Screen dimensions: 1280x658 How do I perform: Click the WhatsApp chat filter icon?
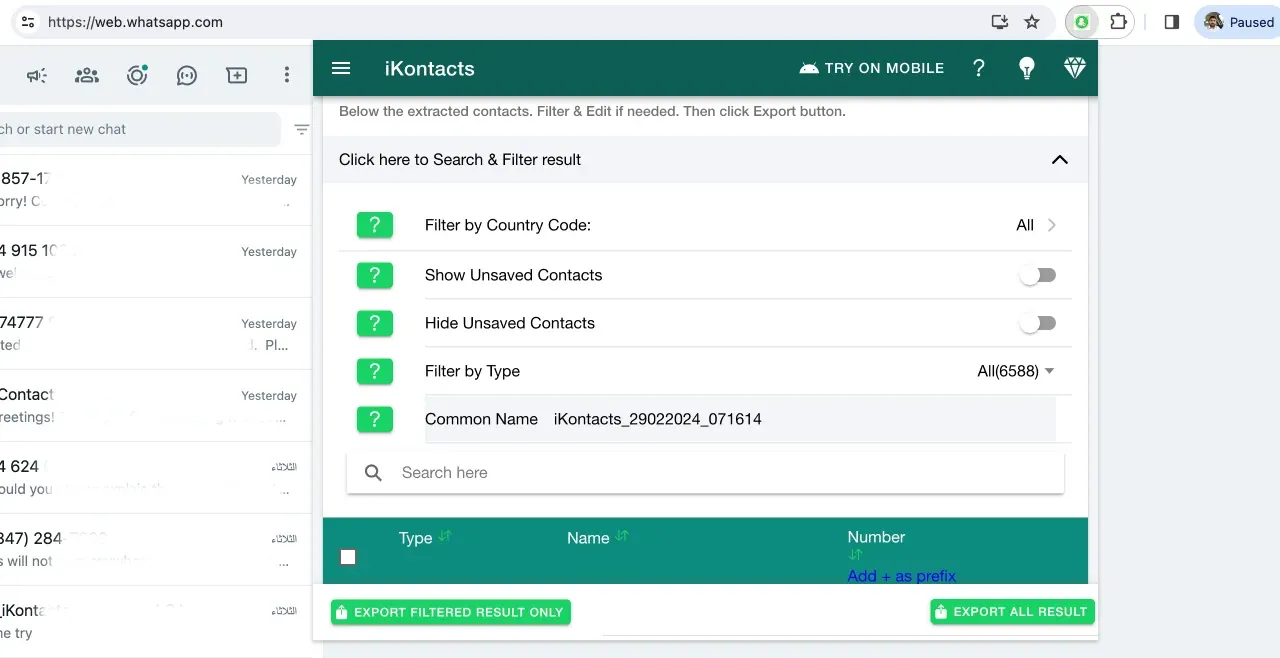tap(301, 129)
